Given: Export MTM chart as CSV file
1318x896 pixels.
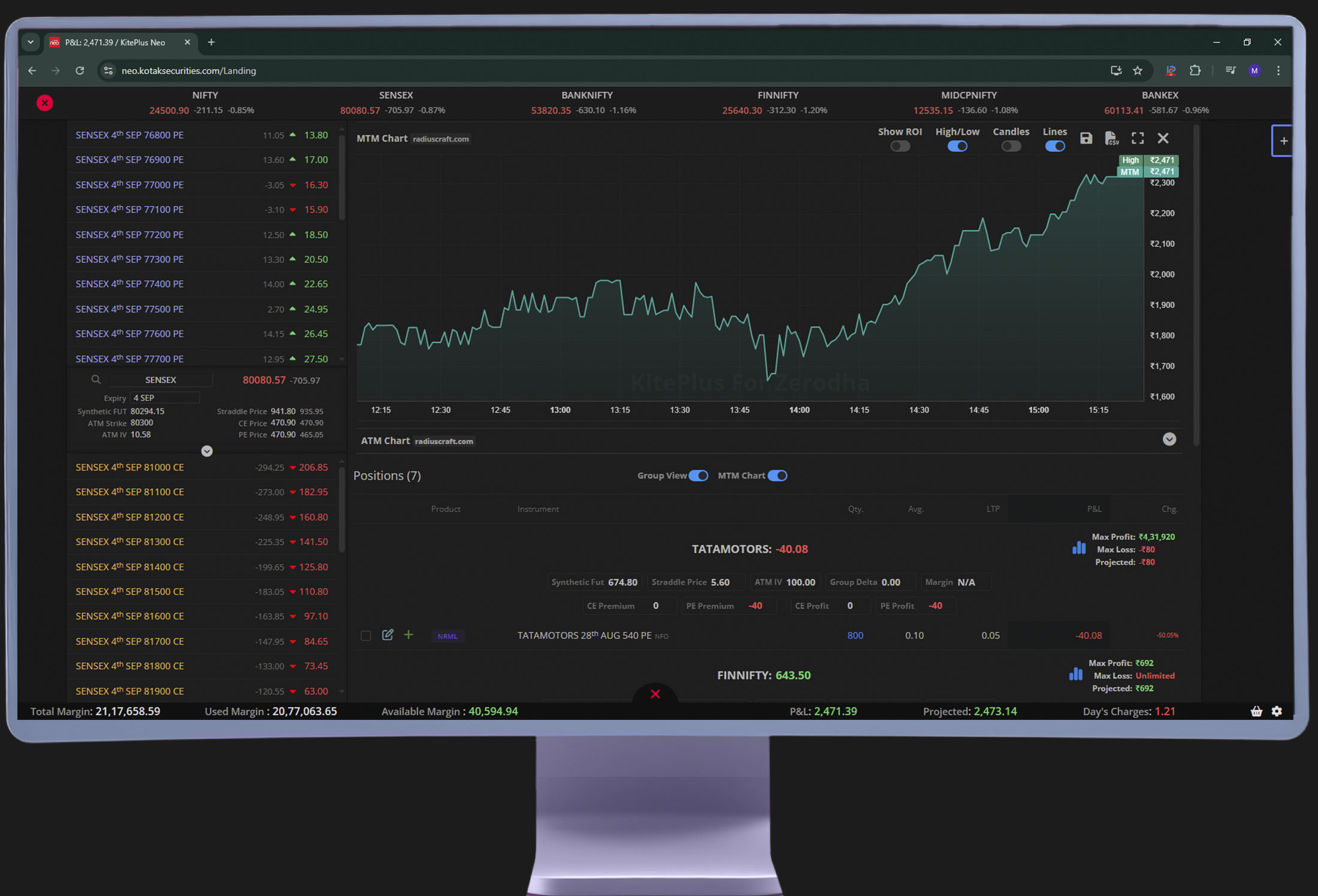Looking at the screenshot, I should tap(1111, 138).
